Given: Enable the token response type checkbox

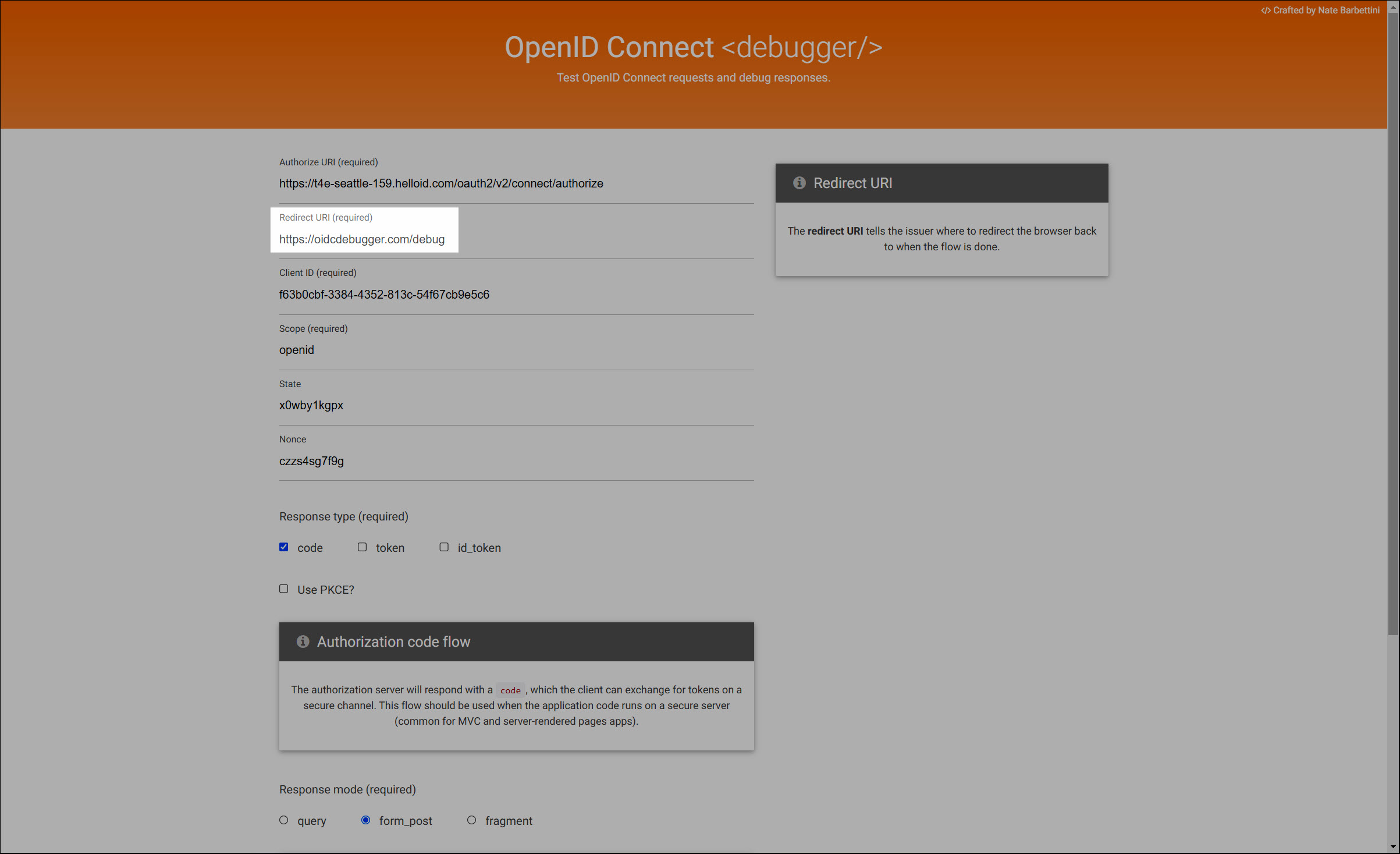Looking at the screenshot, I should click(363, 547).
